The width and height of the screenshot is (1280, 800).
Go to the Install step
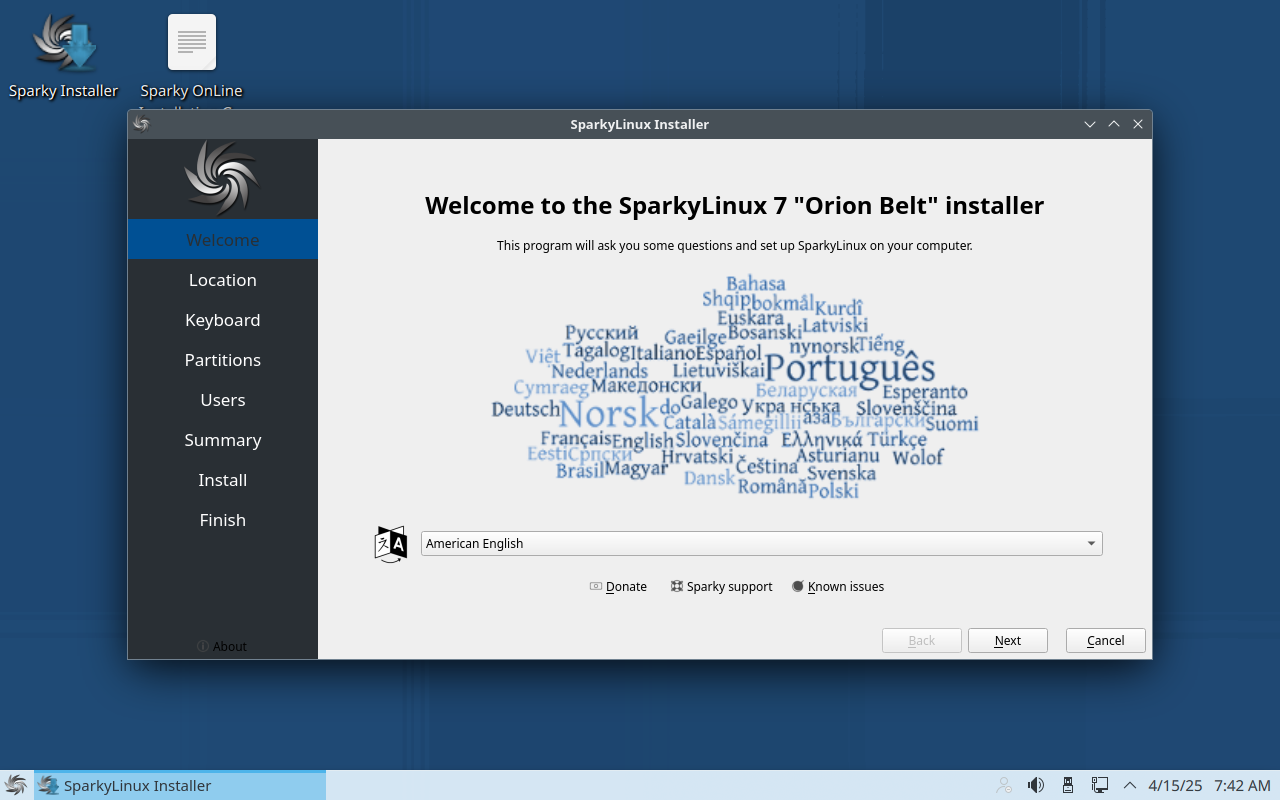pyautogui.click(x=223, y=480)
